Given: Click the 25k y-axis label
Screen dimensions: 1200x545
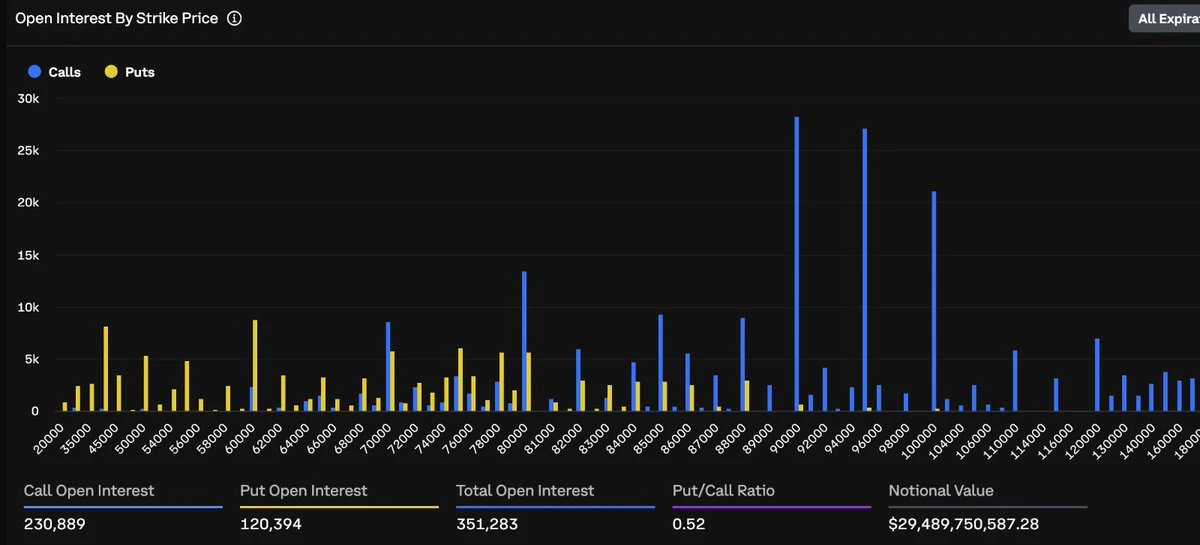Looking at the screenshot, I should point(28,150).
